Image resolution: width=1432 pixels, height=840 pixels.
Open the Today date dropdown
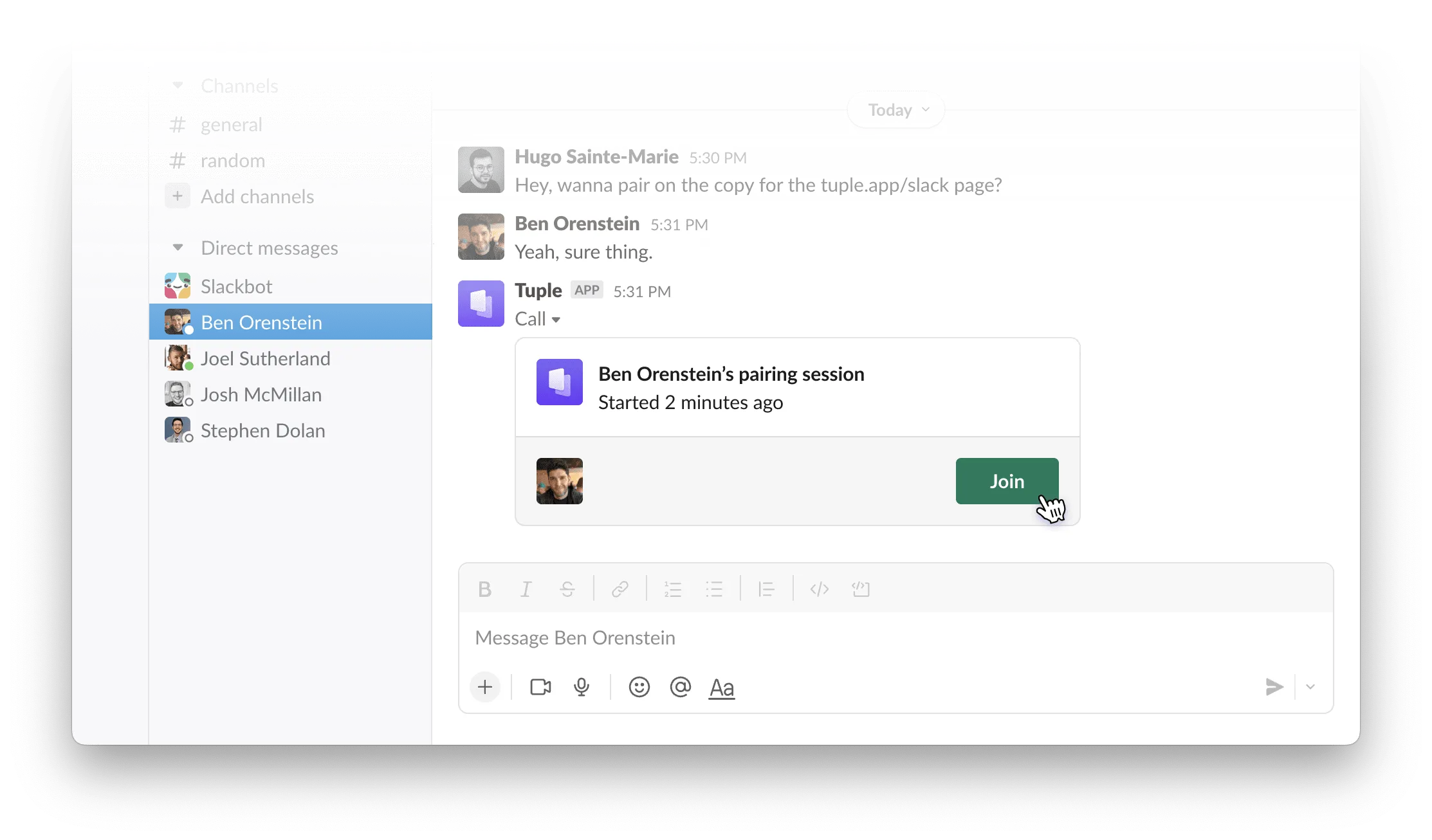point(895,109)
